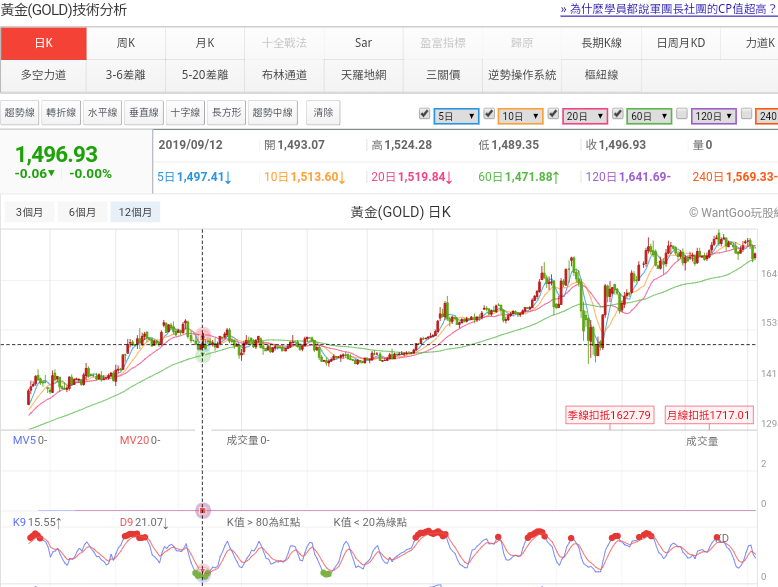The width and height of the screenshot is (778, 587).
Task: Enable the 120日 moving average checkbox
Action: [682, 114]
